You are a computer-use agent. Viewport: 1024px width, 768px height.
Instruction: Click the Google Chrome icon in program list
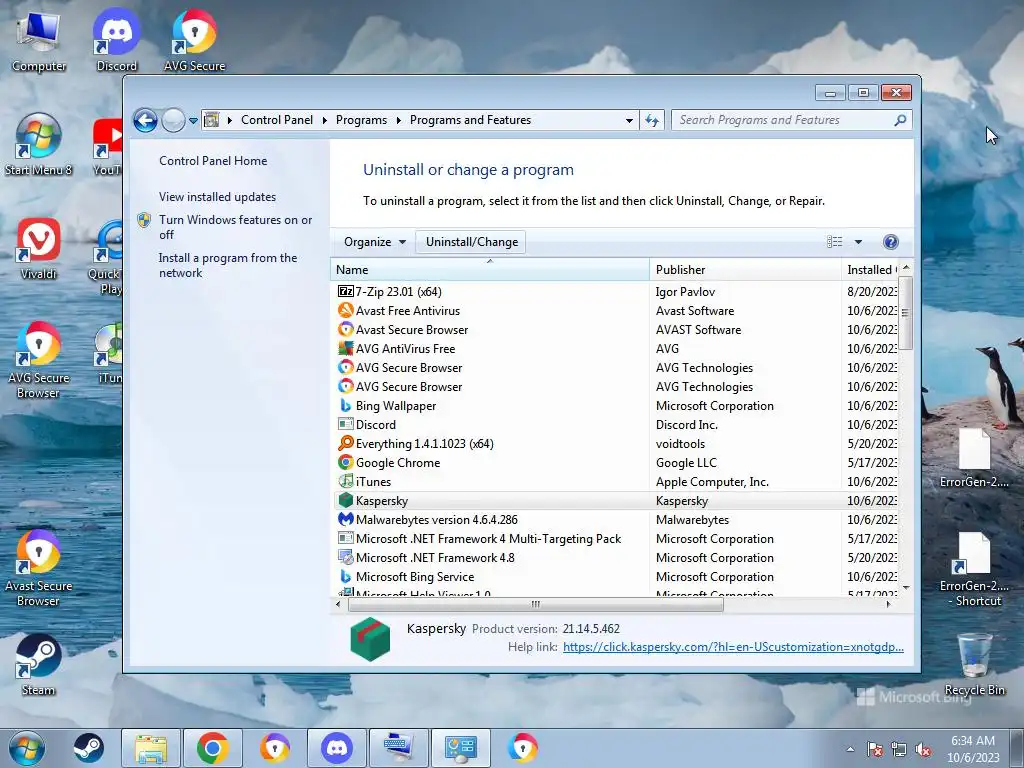tap(345, 462)
